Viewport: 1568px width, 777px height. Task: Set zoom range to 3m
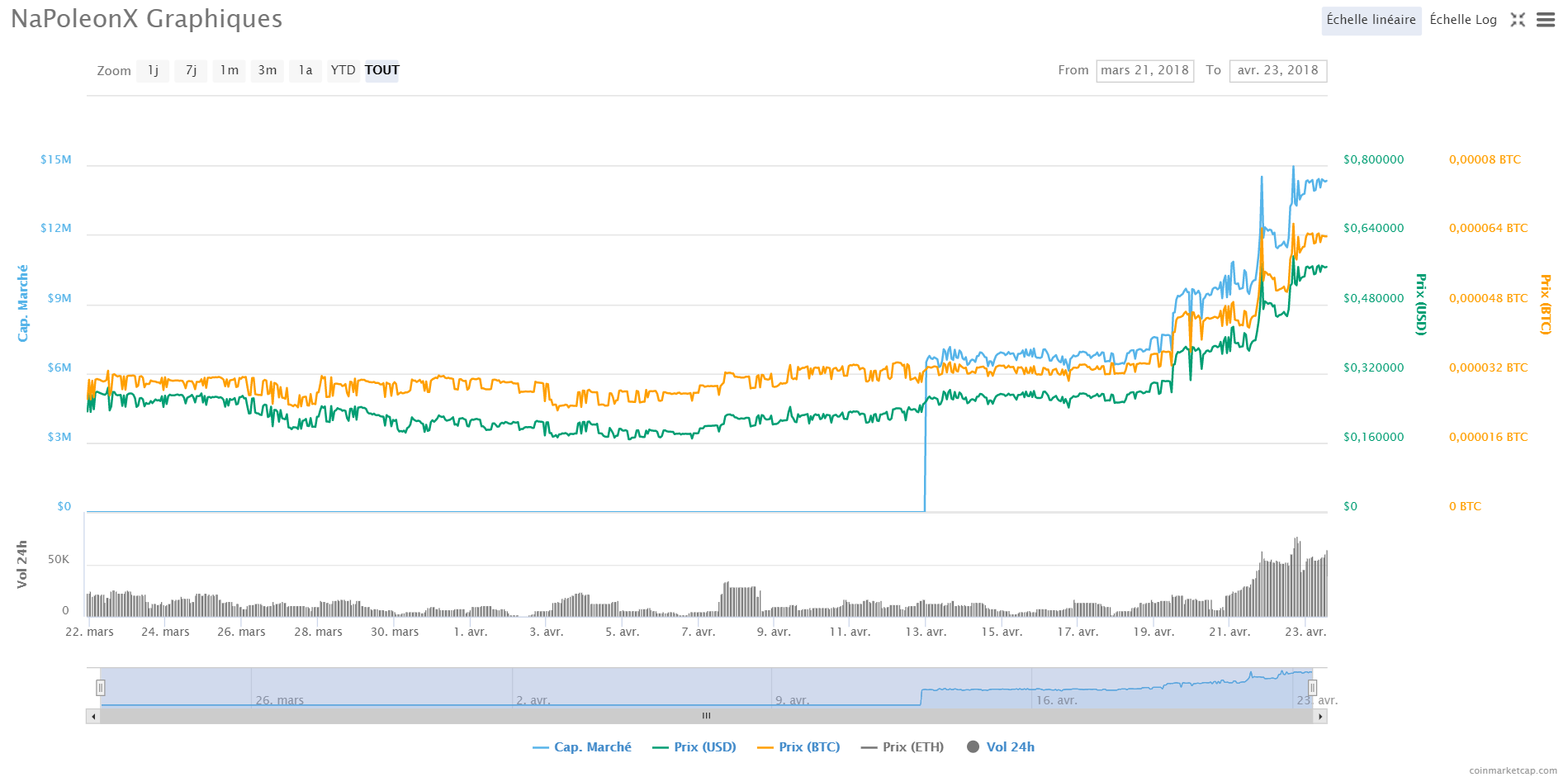point(267,70)
